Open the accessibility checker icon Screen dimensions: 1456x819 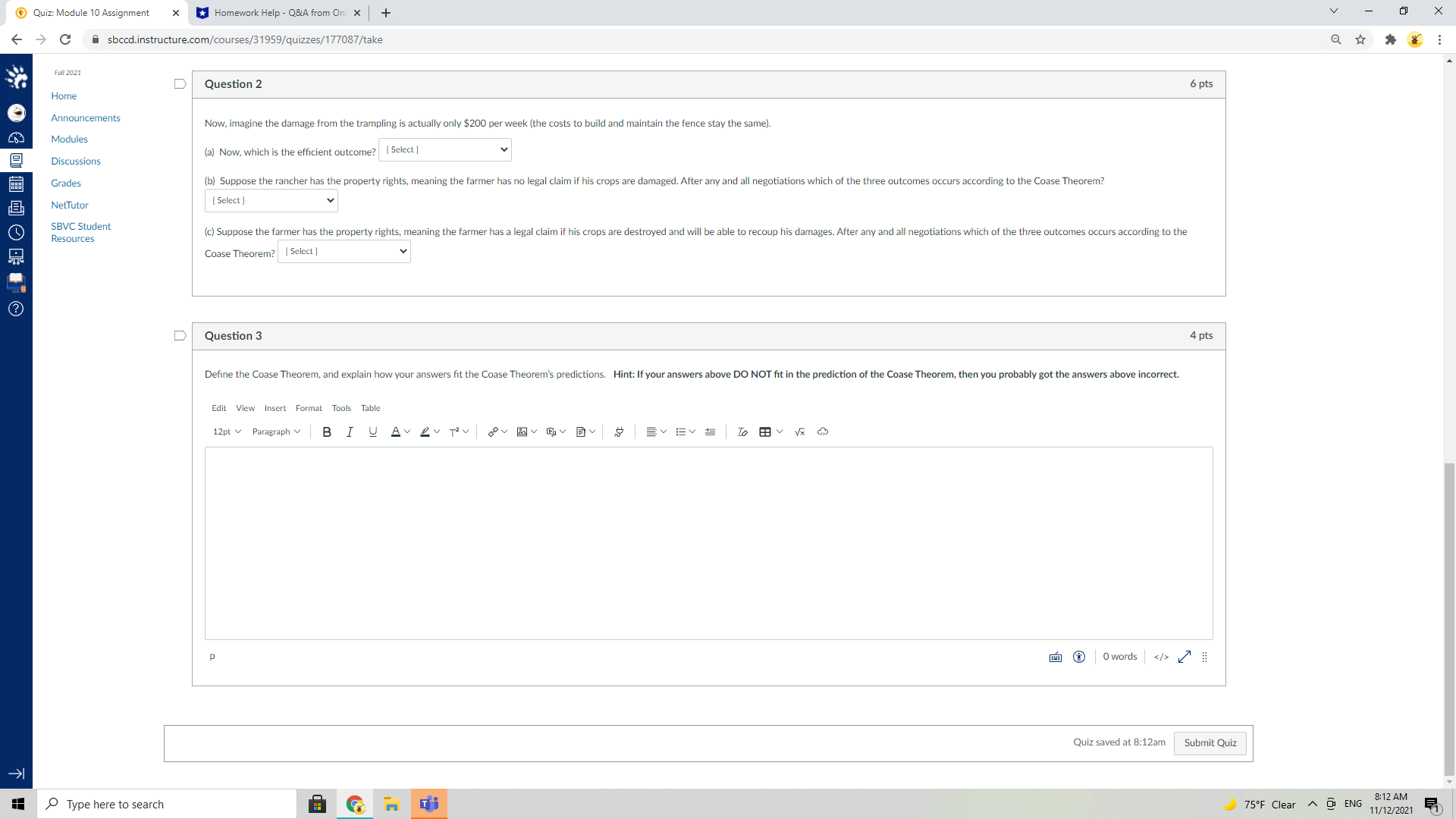point(1079,657)
